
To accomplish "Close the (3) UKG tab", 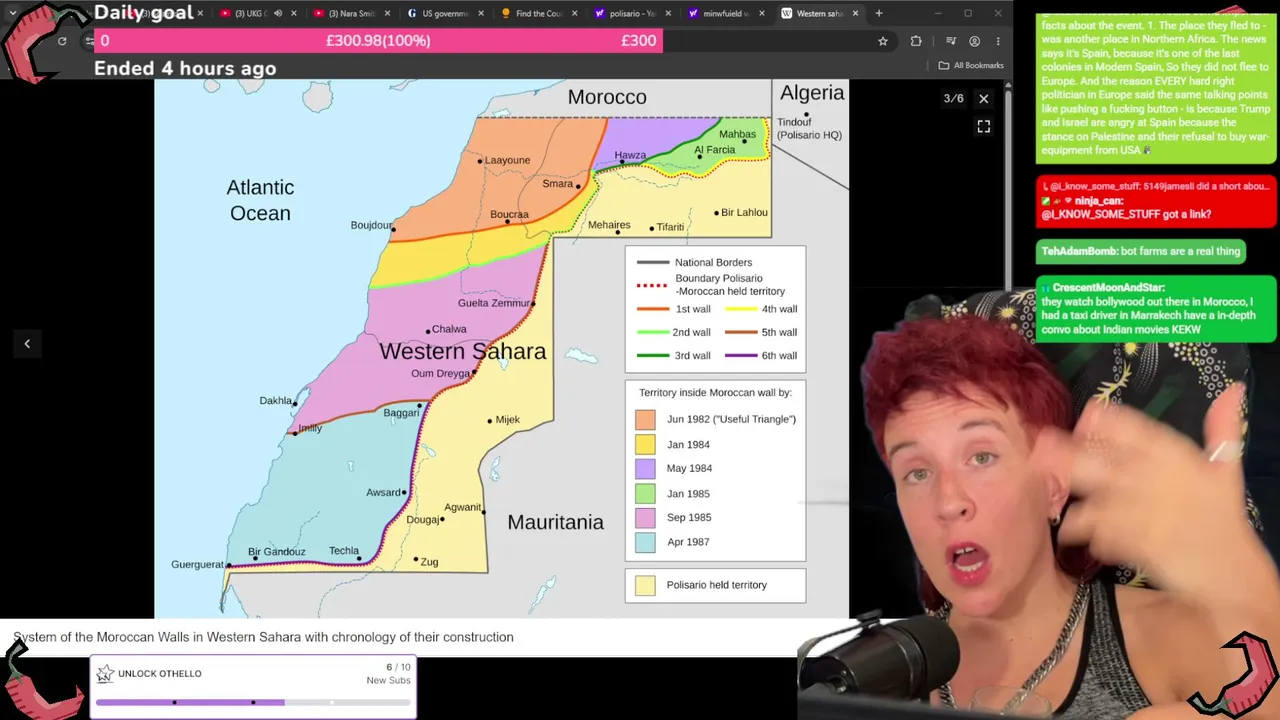I will pyautogui.click(x=294, y=14).
